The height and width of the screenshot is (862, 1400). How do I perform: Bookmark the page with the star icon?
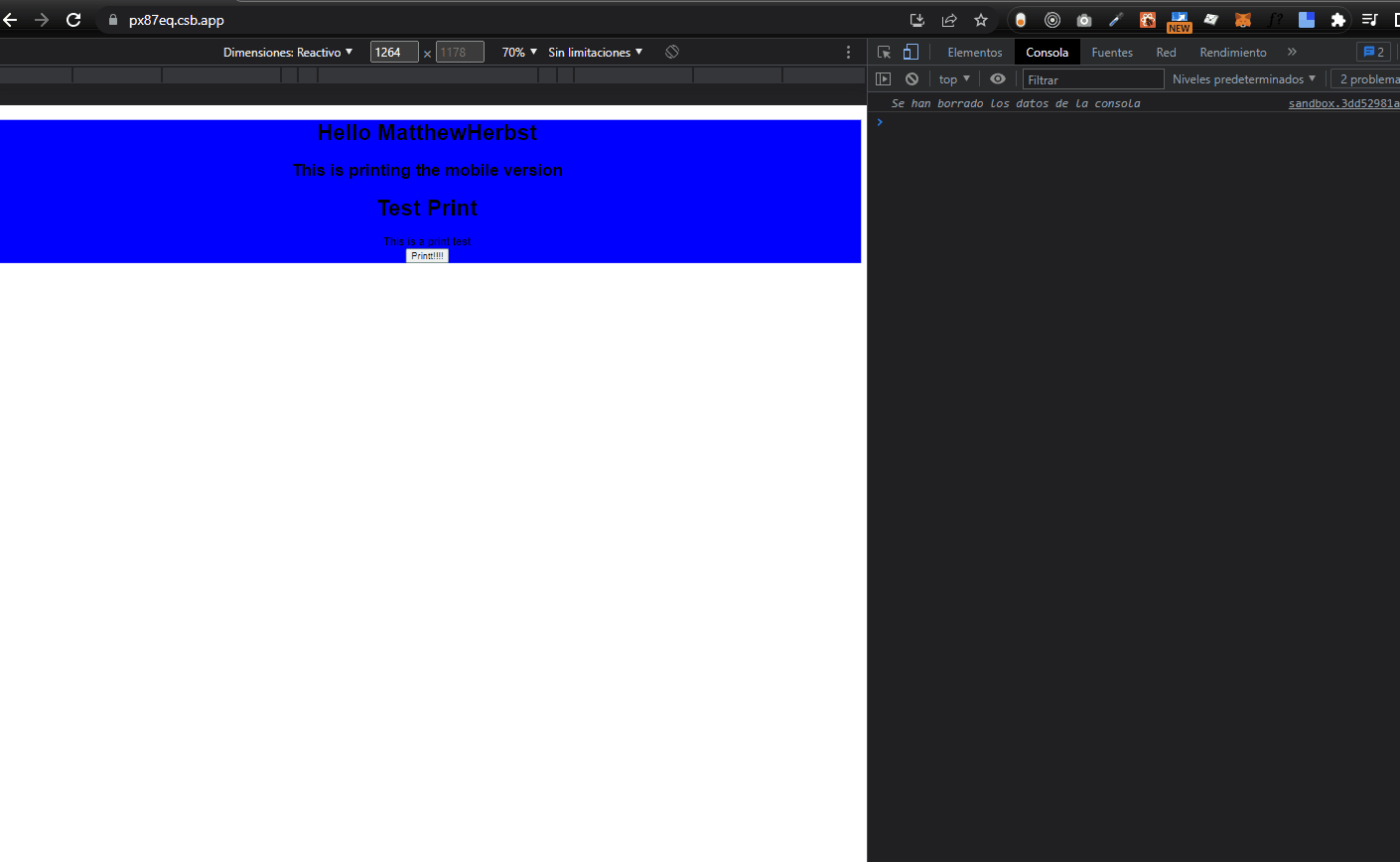pyautogui.click(x=981, y=19)
